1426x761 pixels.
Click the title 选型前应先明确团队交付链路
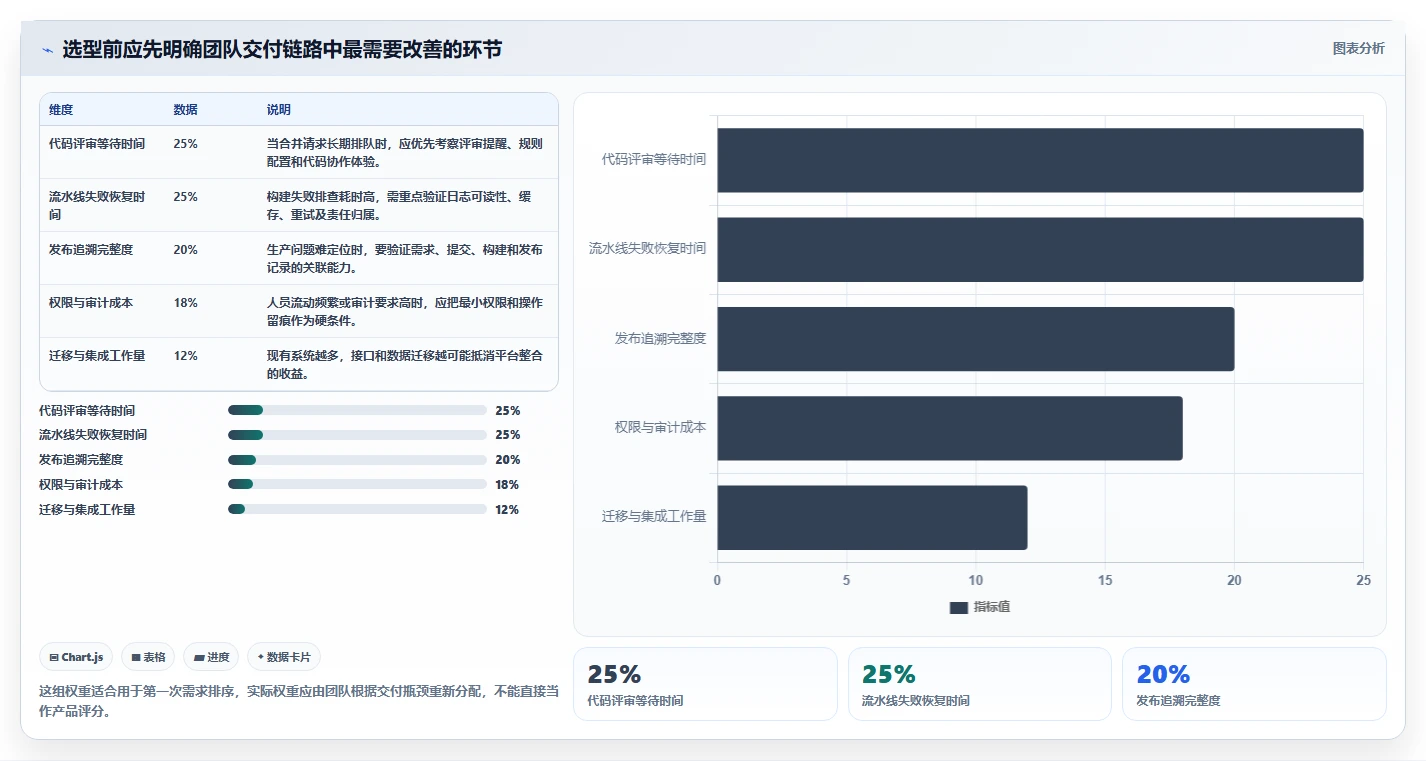(282, 50)
